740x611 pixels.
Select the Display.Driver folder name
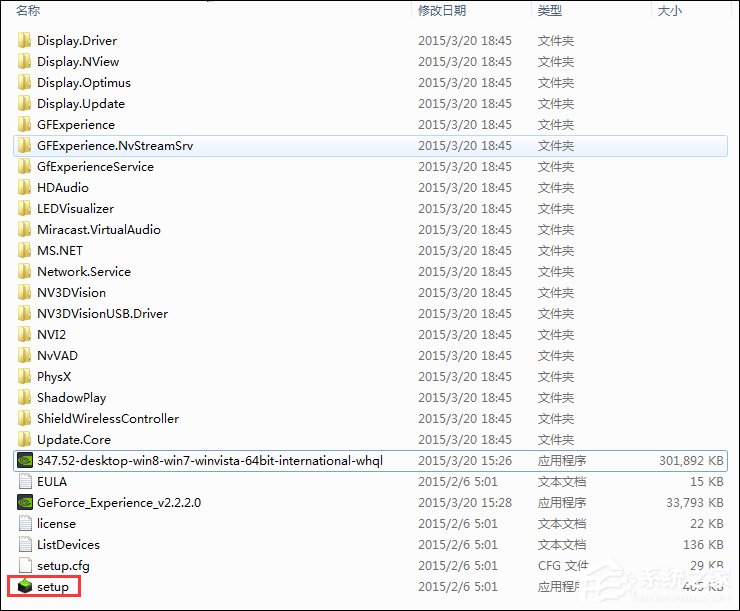[77, 41]
